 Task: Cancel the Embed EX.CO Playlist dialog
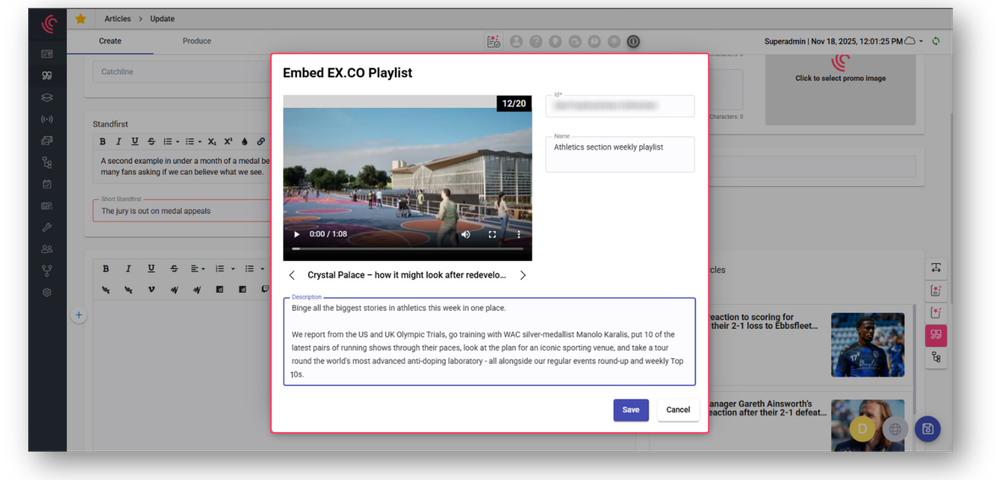678,410
